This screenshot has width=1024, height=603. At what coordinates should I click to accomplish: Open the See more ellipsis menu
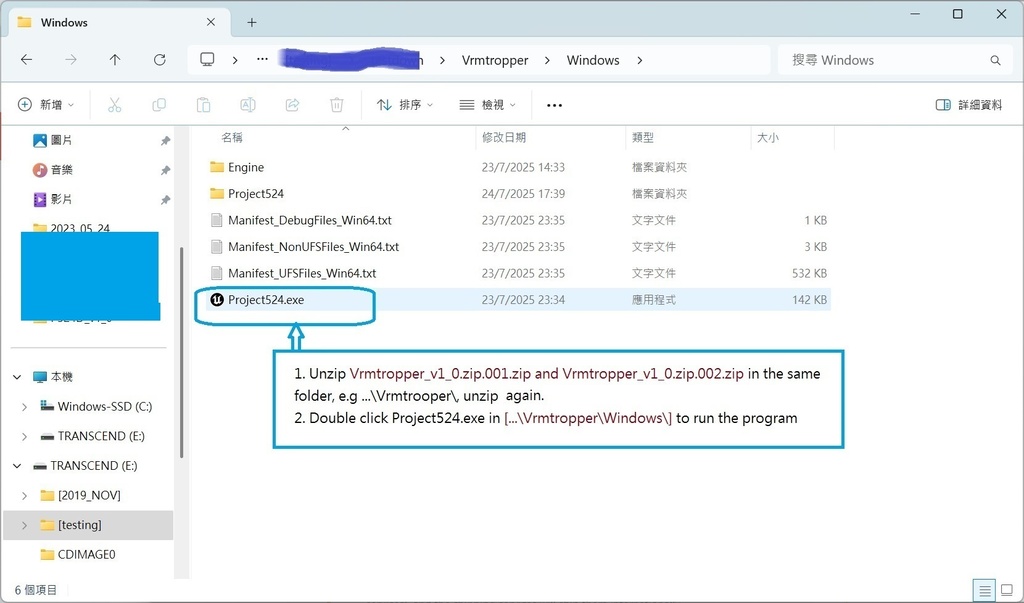coord(554,104)
